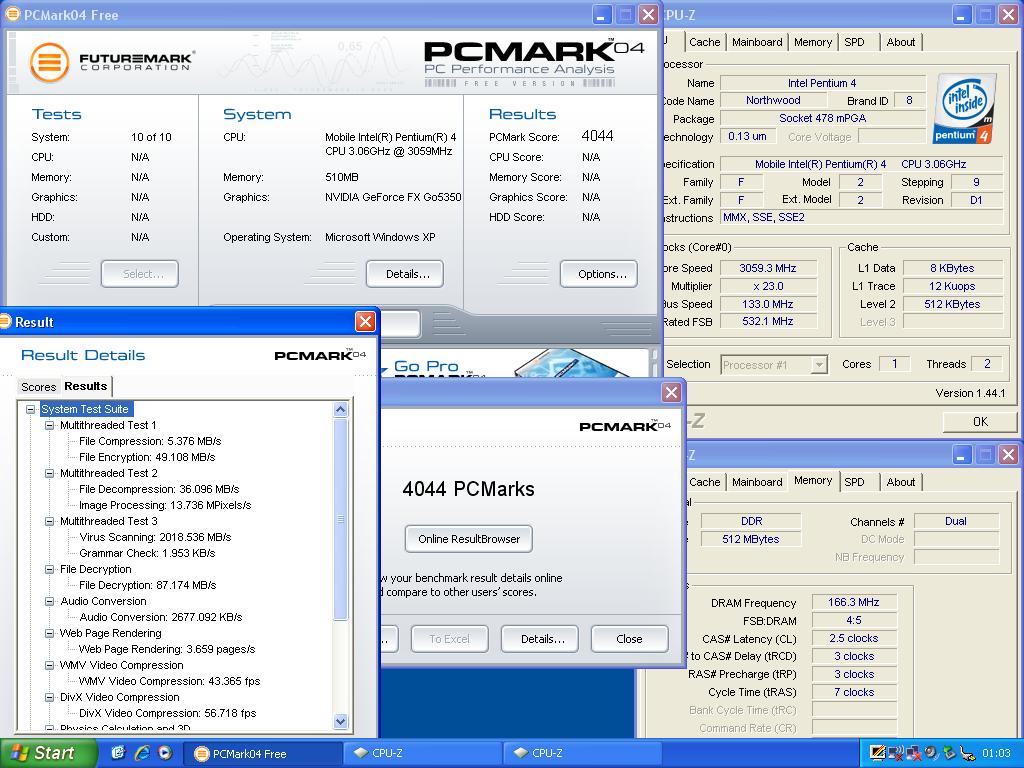The image size is (1024, 768).
Task: Click System Details button in PCMark04
Action: tap(405, 274)
